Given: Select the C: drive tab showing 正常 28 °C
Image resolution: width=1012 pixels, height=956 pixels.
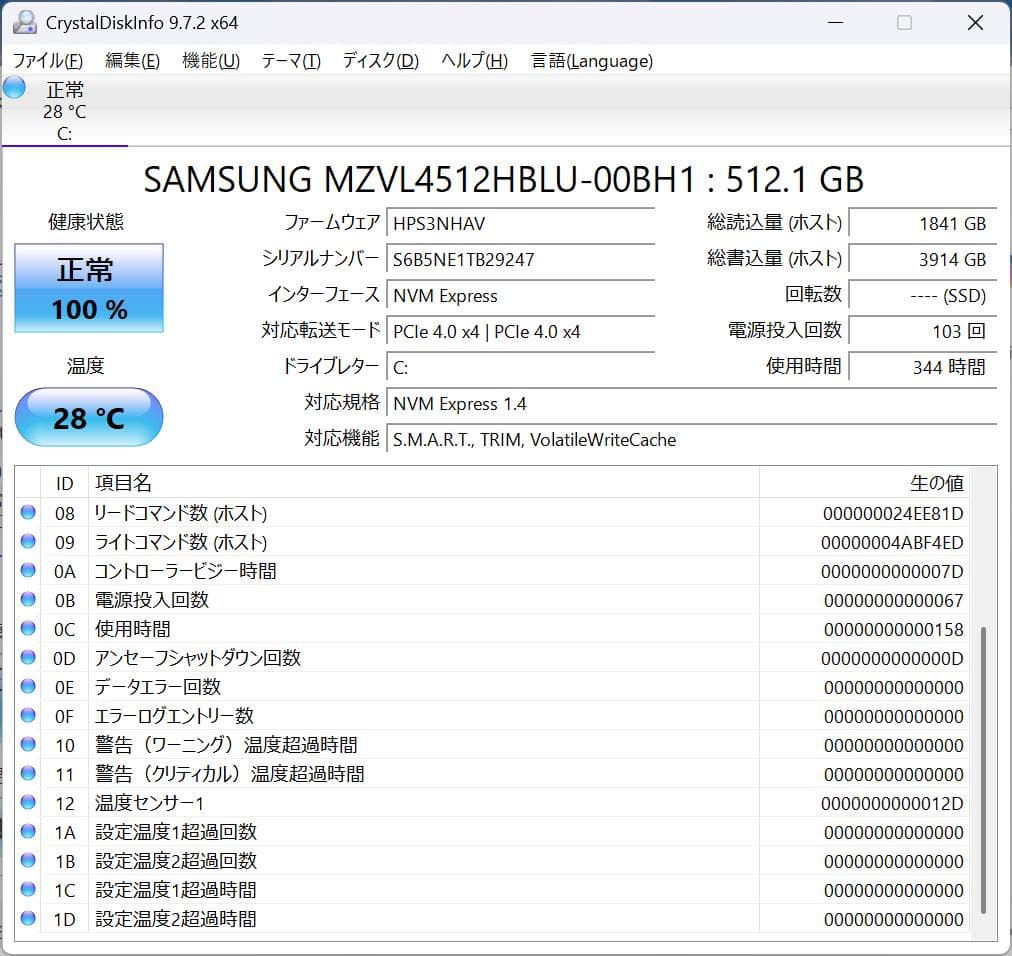Looking at the screenshot, I should [65, 111].
